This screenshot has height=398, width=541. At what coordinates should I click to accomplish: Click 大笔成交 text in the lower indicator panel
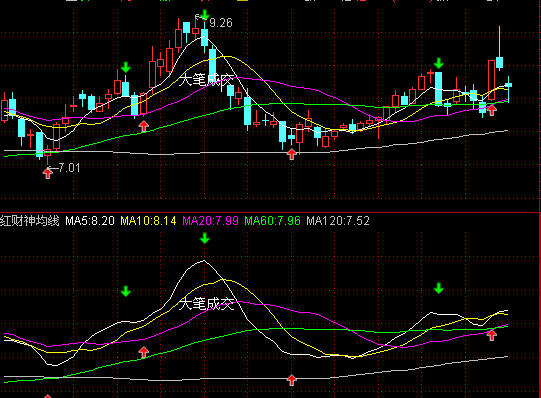coord(206,304)
